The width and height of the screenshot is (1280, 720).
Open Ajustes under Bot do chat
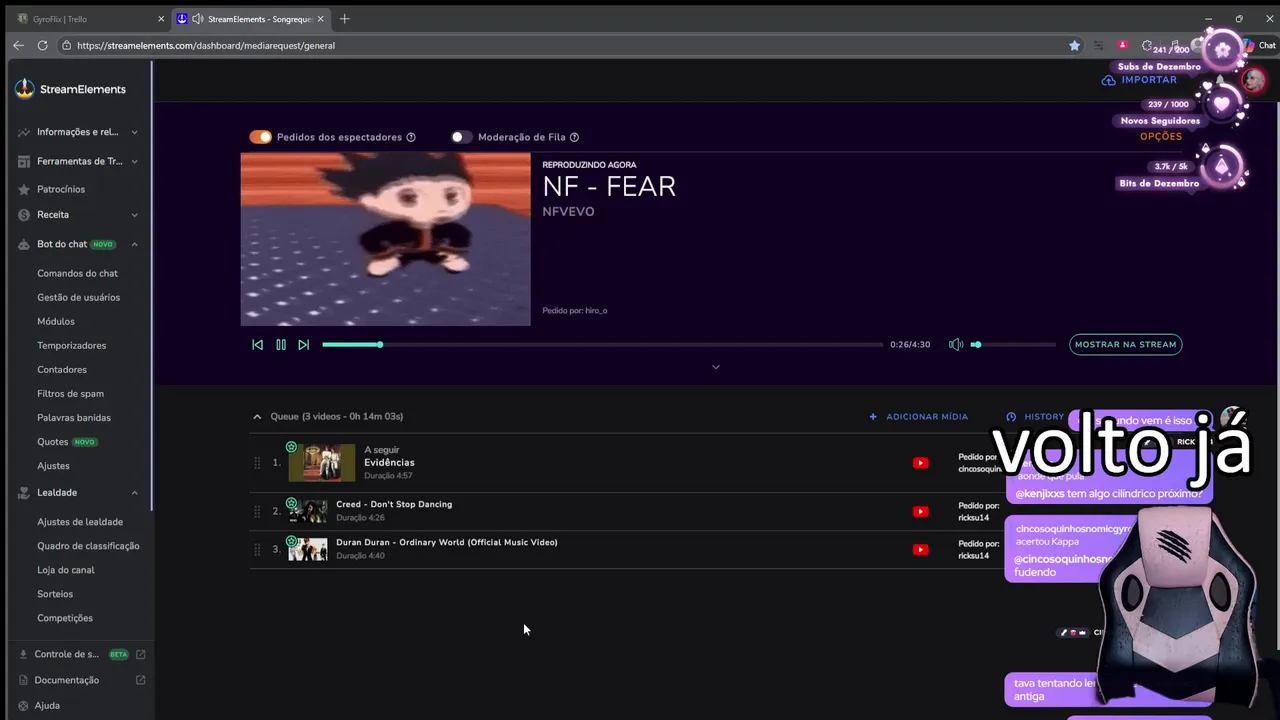point(53,465)
